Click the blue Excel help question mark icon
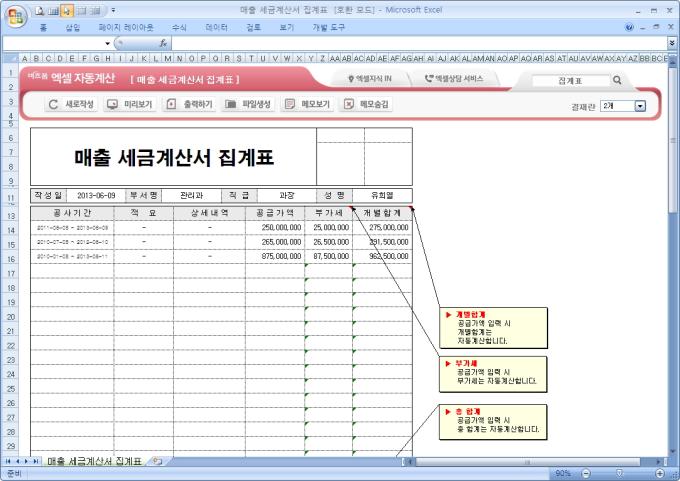Viewport: 680px width, 481px height. tap(629, 27)
